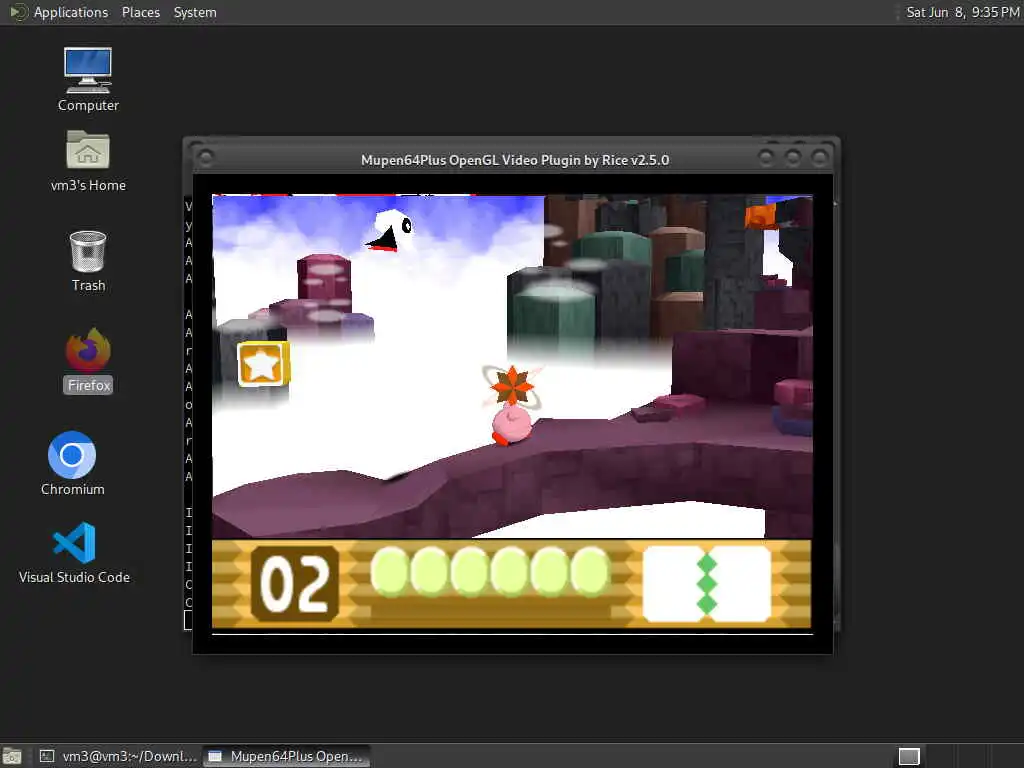Click the Applications menu logo icon
Screen dimensions: 1024x768
pos(18,12)
